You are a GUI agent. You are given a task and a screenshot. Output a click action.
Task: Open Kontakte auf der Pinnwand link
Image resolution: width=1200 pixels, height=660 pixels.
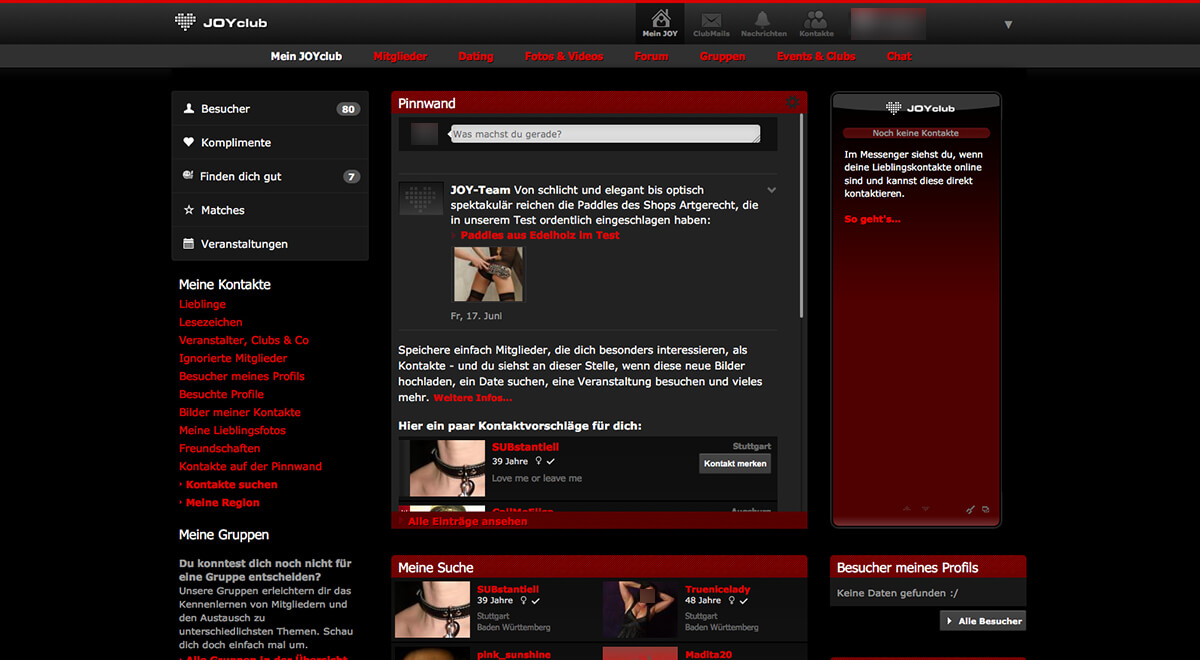tap(250, 466)
